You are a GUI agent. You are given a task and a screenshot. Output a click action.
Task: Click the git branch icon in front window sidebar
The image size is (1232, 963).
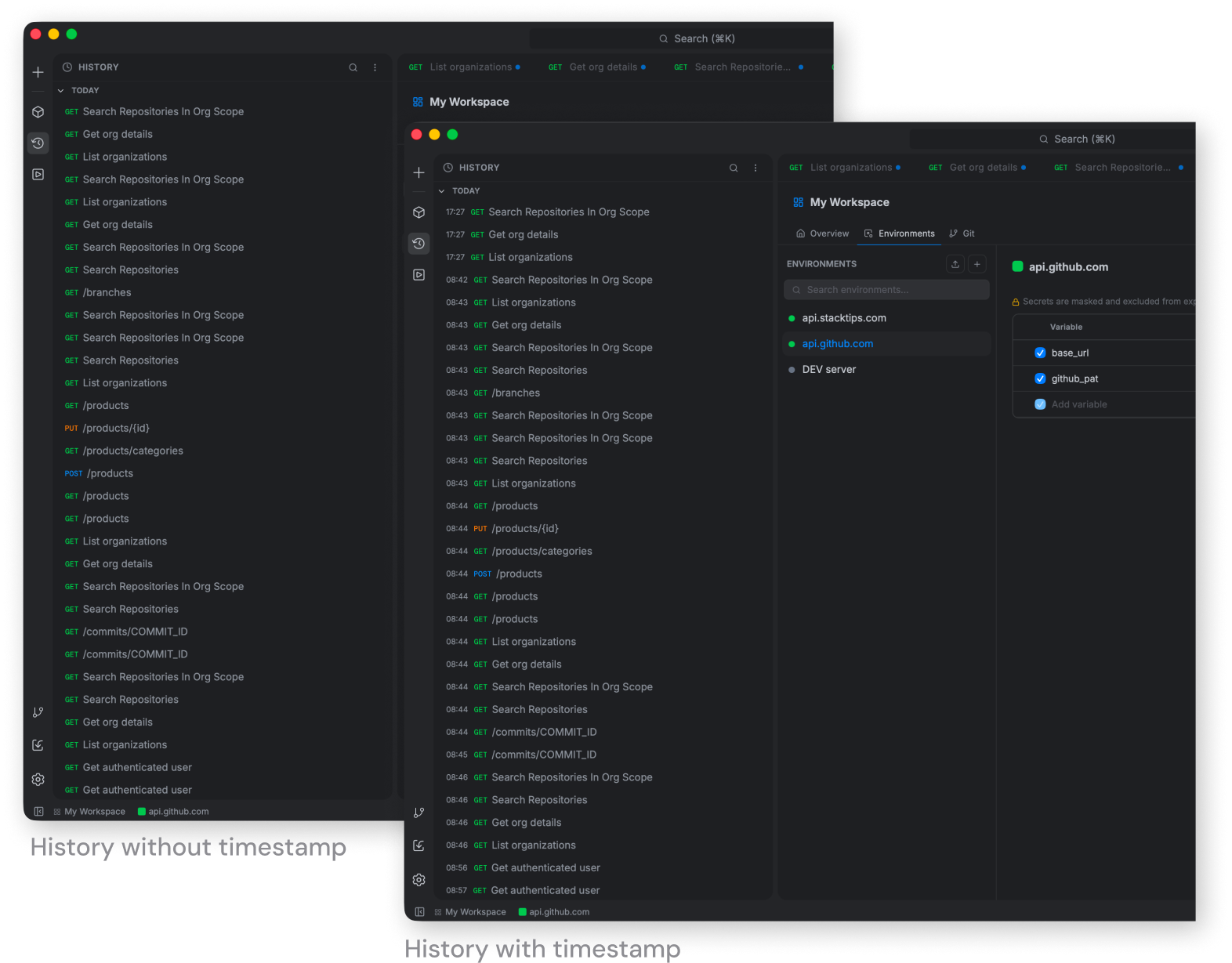click(x=419, y=813)
